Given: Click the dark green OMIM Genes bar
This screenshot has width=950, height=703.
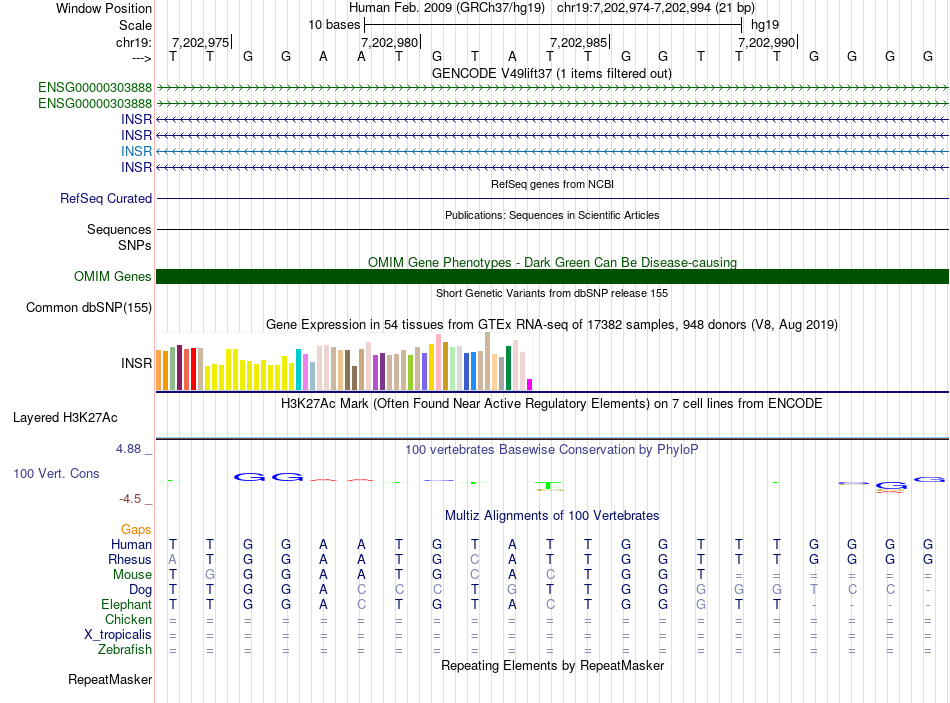Looking at the screenshot, I should click(552, 276).
